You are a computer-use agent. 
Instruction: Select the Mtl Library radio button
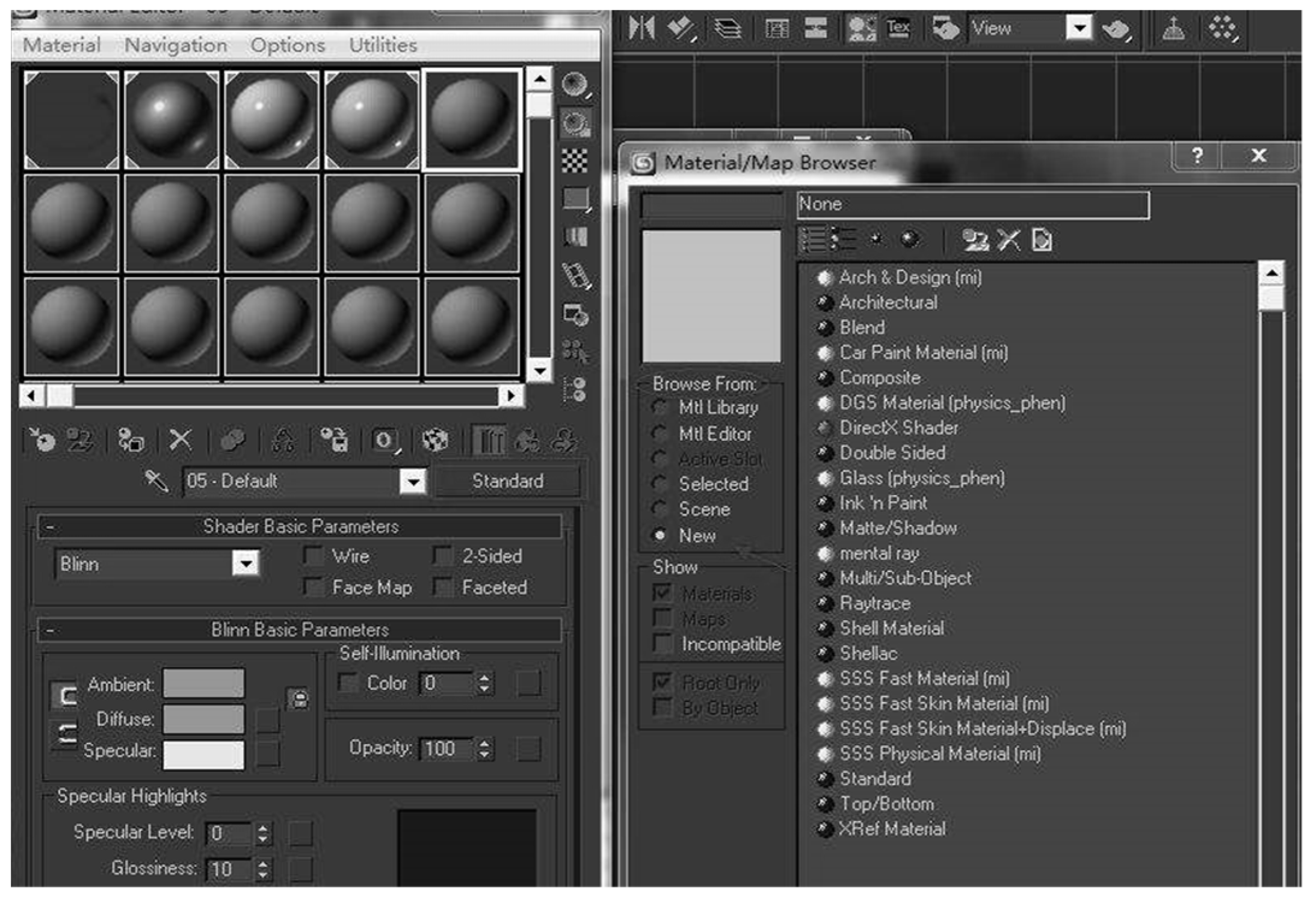click(x=660, y=407)
